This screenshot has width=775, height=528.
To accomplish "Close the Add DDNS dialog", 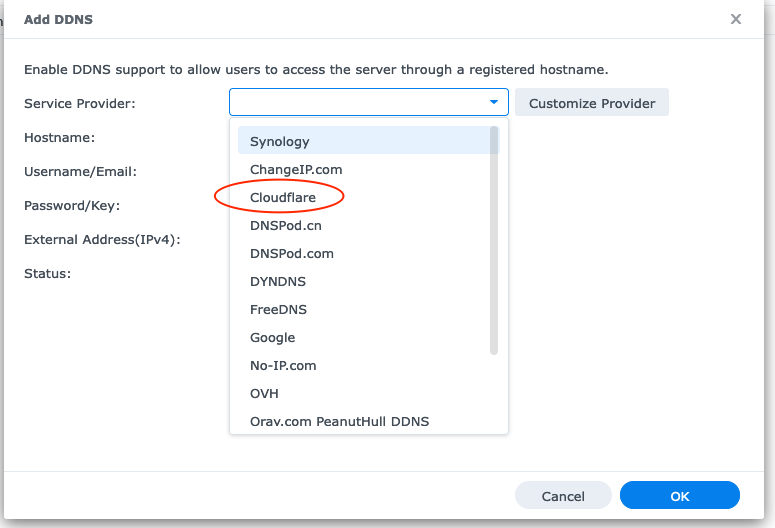I will 736,19.
